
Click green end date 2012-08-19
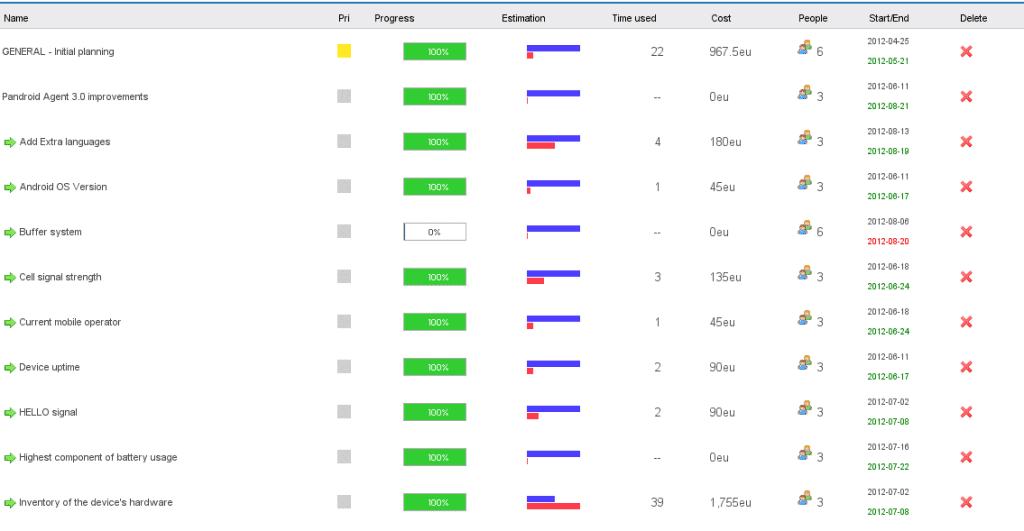tap(888, 151)
